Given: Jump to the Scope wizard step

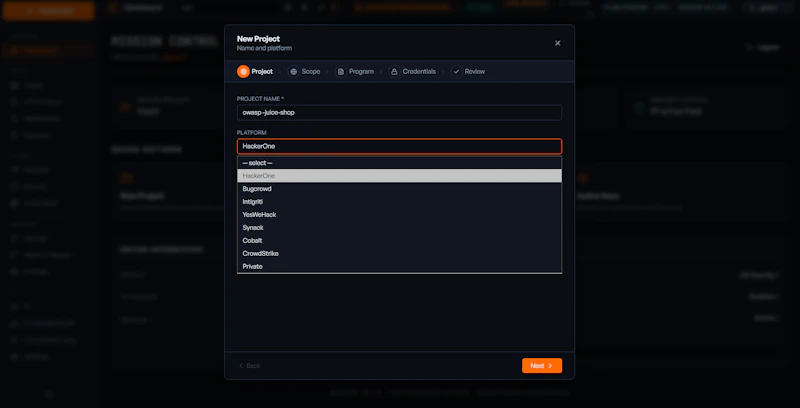Looking at the screenshot, I should tap(304, 71).
